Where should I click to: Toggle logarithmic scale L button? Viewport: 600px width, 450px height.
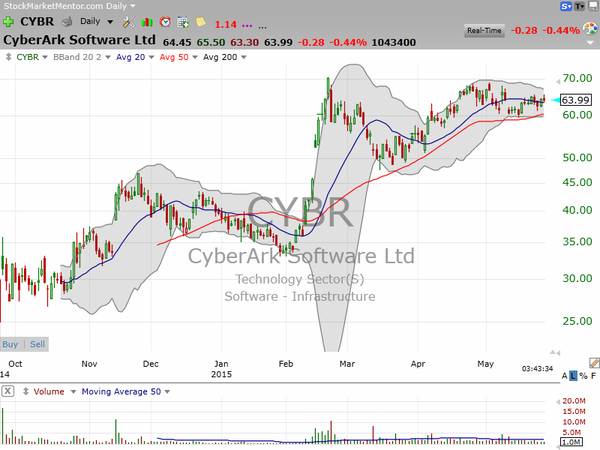pyautogui.click(x=573, y=376)
